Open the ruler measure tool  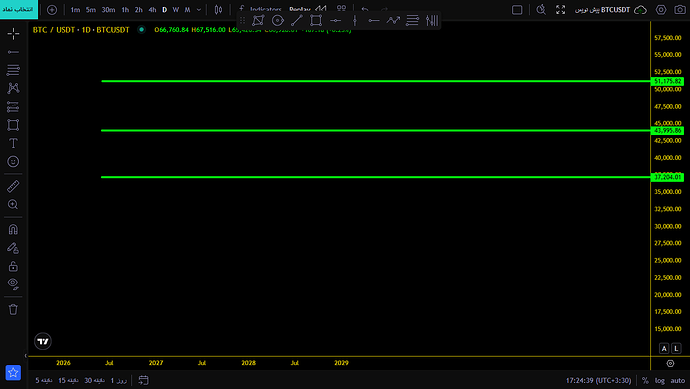[13, 186]
